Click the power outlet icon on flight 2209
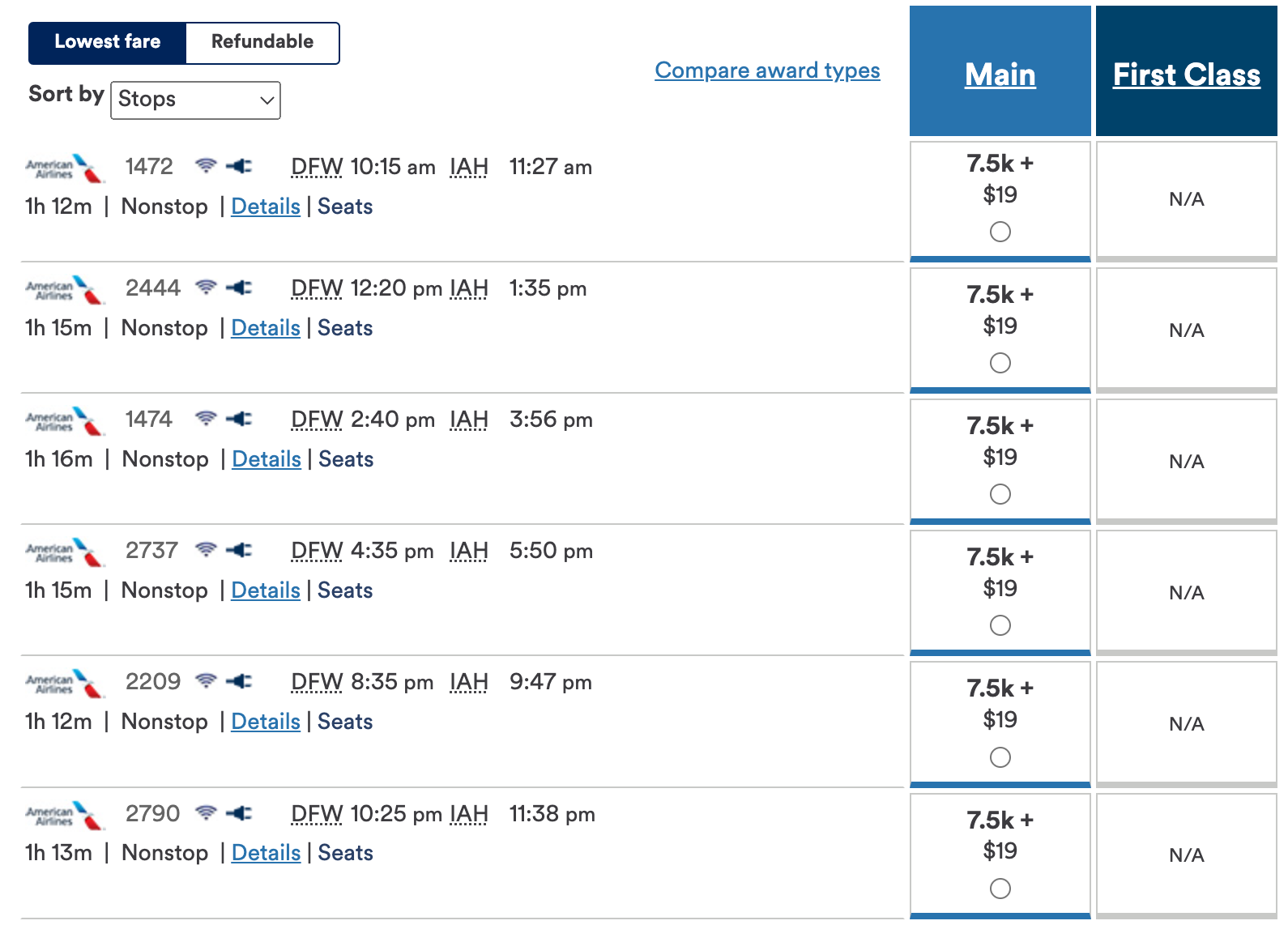Screen dimensions: 1288x925 [x=241, y=681]
